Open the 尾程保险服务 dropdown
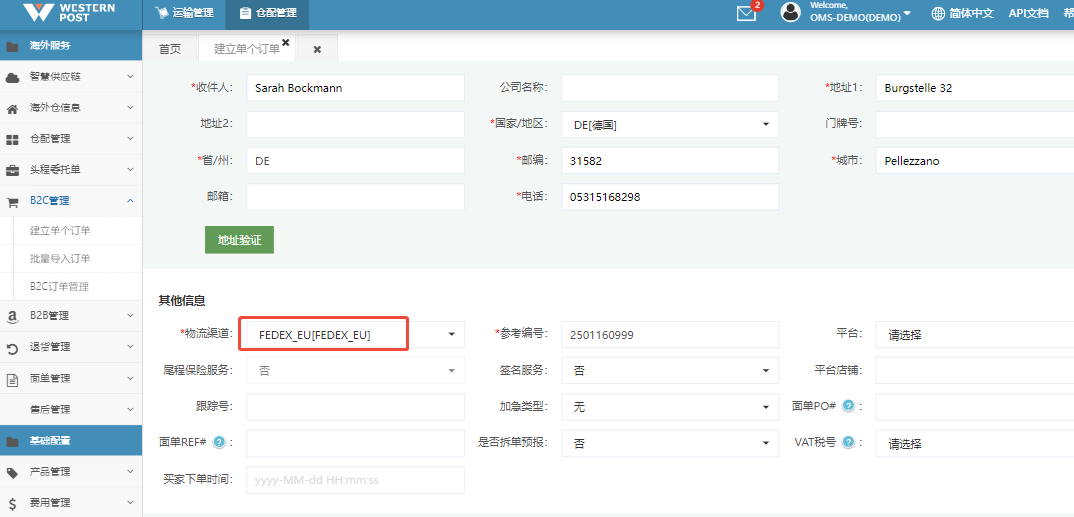Screen dimensions: 1074x517 point(355,370)
